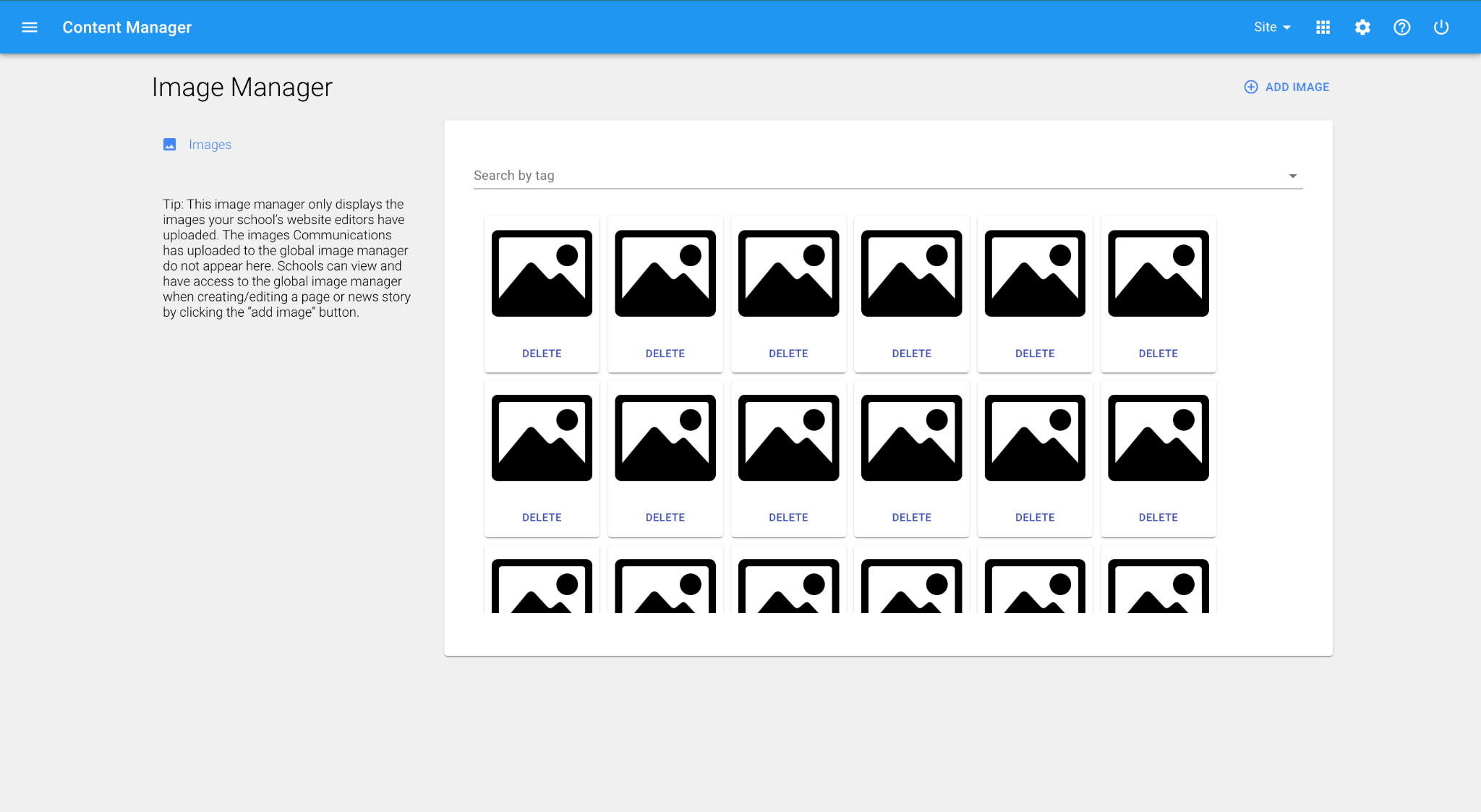Click the ADD IMAGE button
This screenshot has width=1481, height=812.
1297,87
